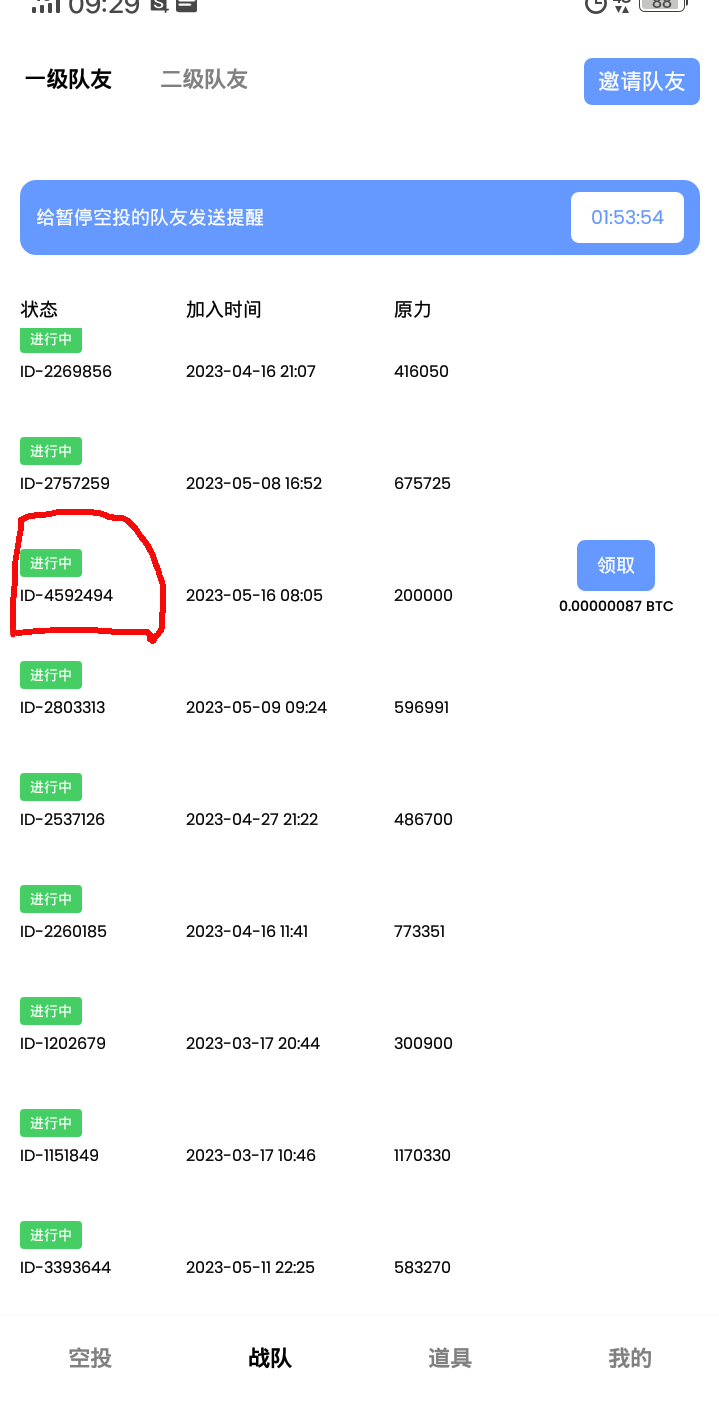Screen dimensions: 719x1405
Task: Switch to 一级队友 tab
Action: pos(68,80)
